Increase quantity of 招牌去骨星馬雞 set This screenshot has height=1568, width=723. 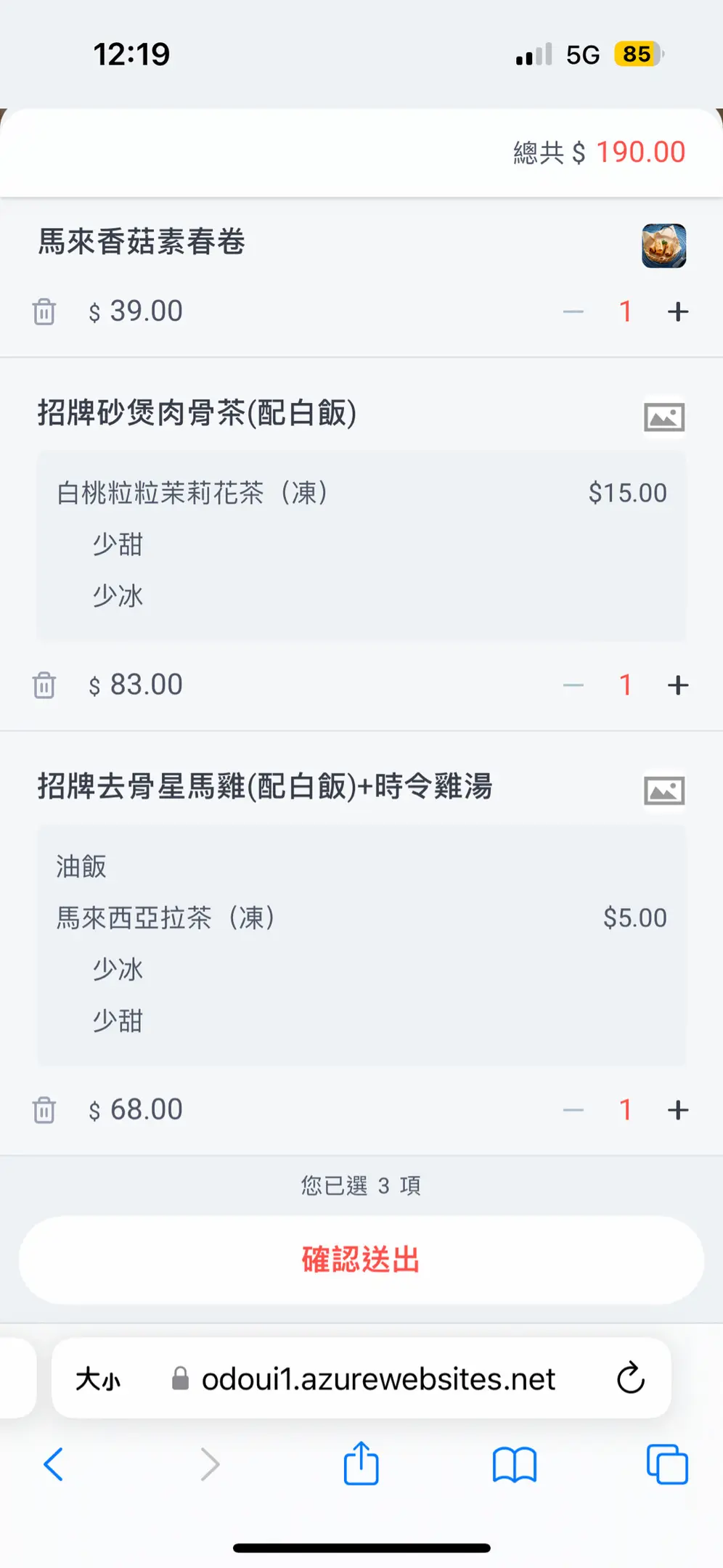tap(677, 1110)
